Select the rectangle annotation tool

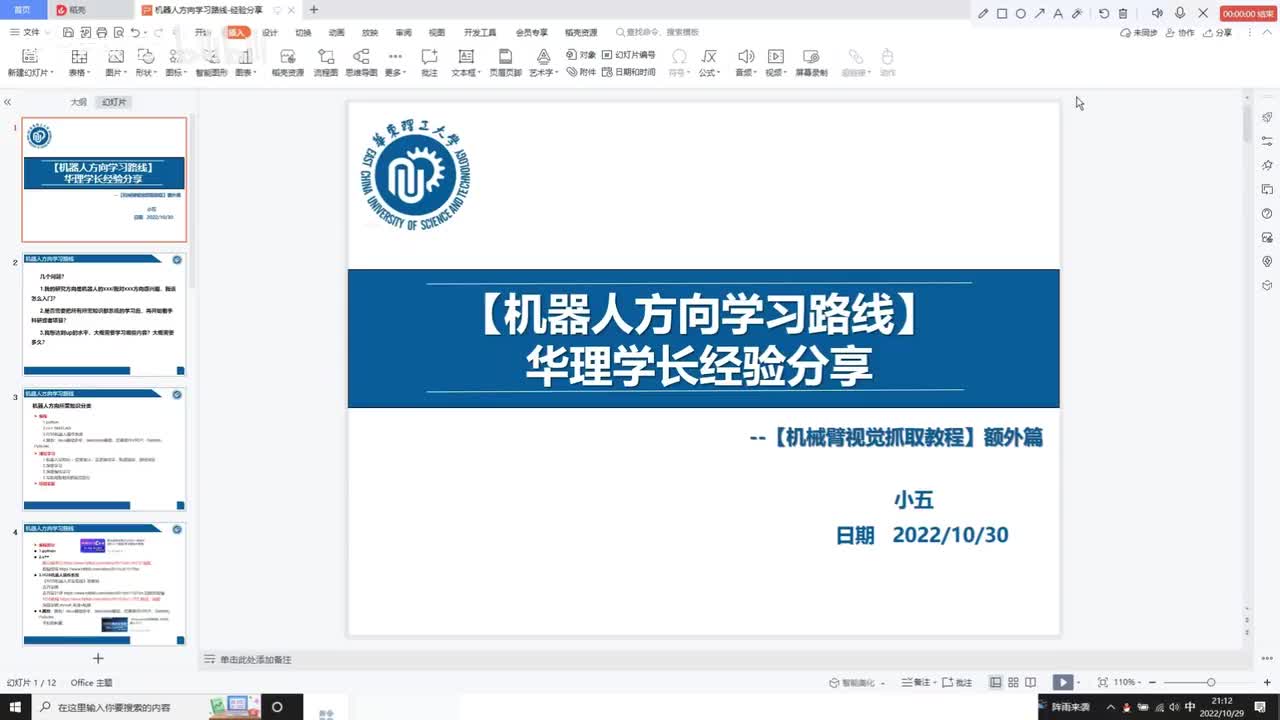click(1002, 14)
